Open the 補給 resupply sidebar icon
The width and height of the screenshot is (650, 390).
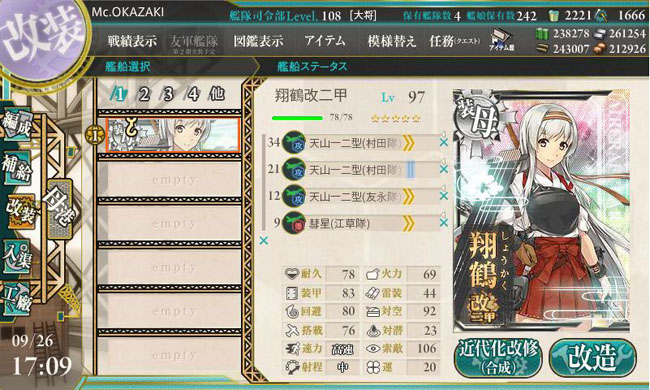(17, 167)
